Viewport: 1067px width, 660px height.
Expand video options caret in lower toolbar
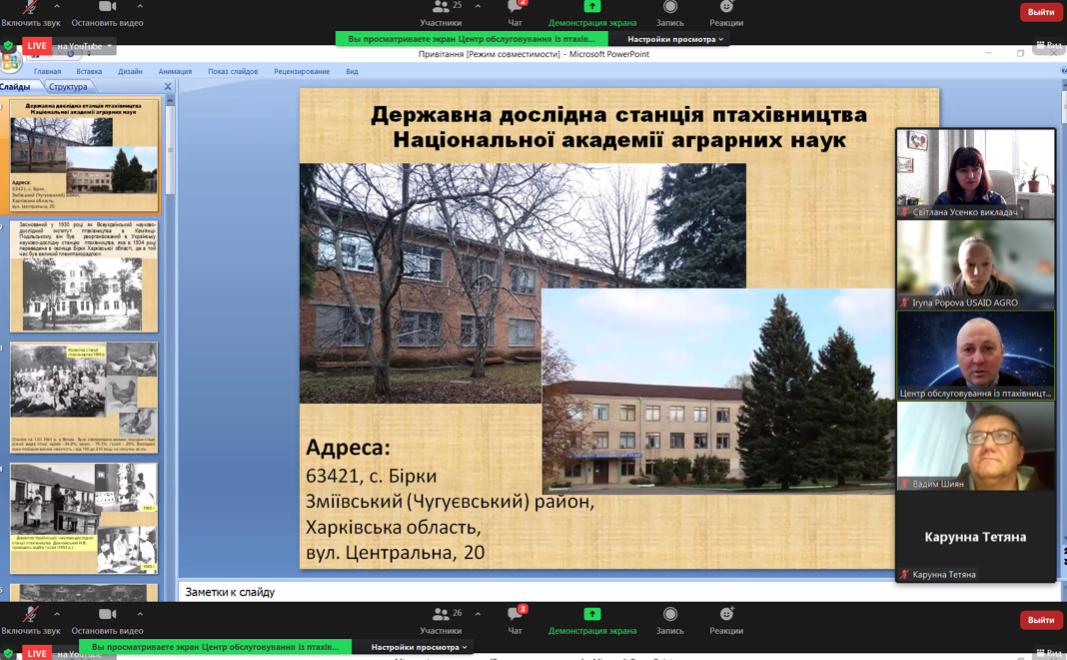pos(140,614)
